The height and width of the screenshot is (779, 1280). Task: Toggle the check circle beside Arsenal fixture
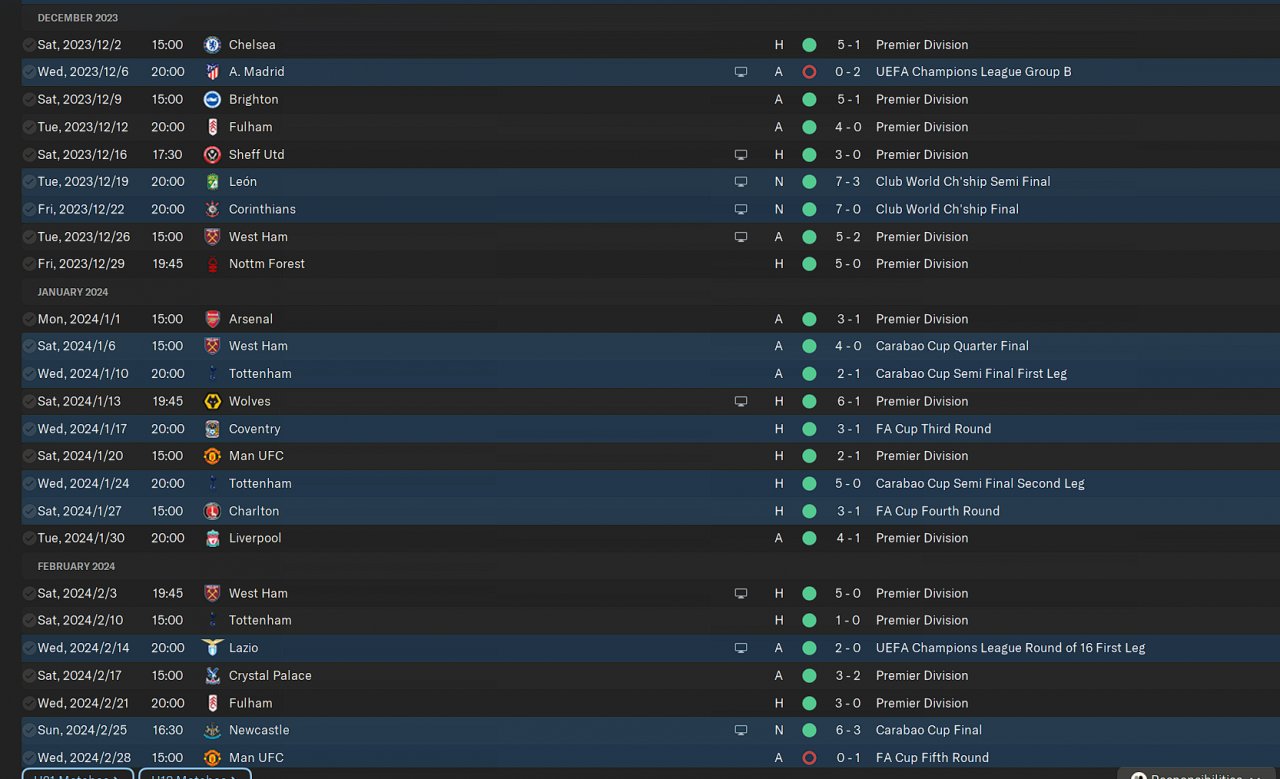click(x=29, y=319)
